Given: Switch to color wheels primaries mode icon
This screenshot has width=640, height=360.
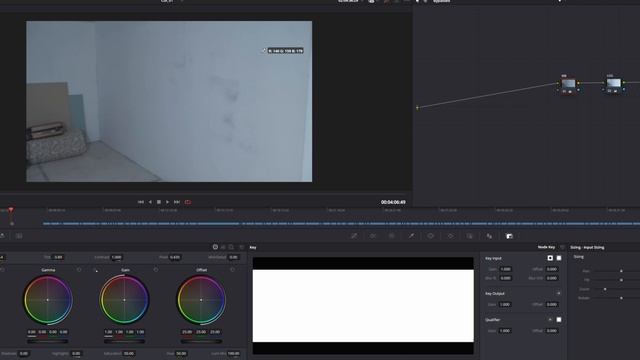Looking at the screenshot, I should 215,247.
